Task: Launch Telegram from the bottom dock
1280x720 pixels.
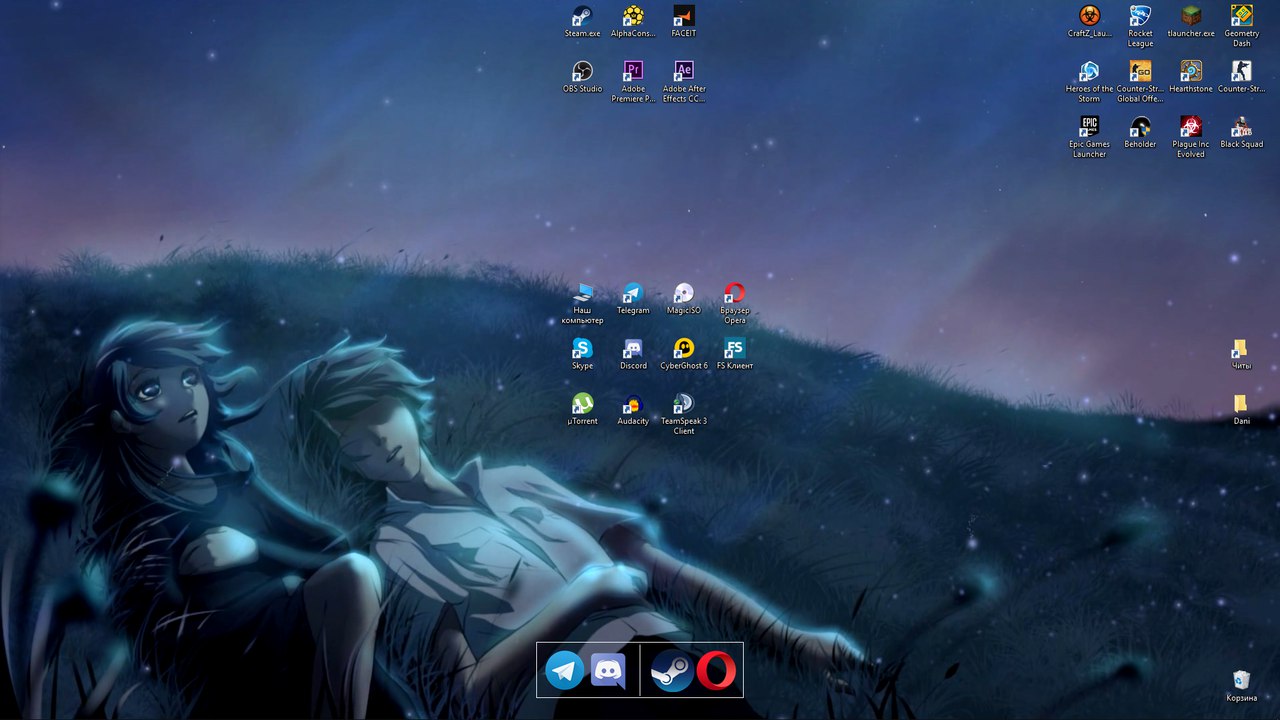Action: (x=565, y=670)
